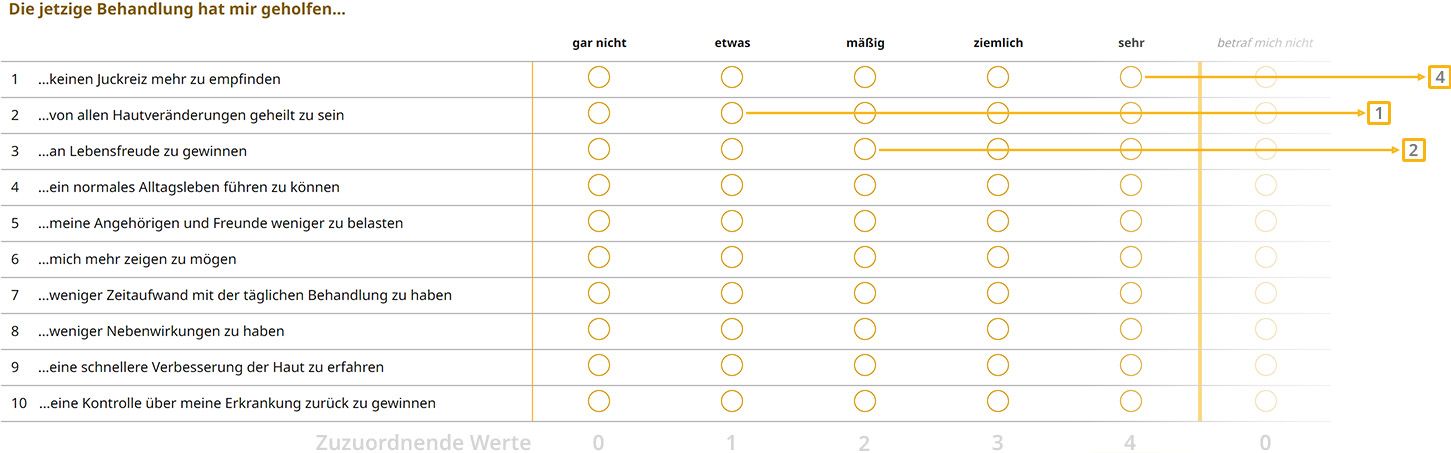Pick 'mäßig' for weniger Zeitaufwand row
This screenshot has height=453, width=1451.
coord(865,293)
